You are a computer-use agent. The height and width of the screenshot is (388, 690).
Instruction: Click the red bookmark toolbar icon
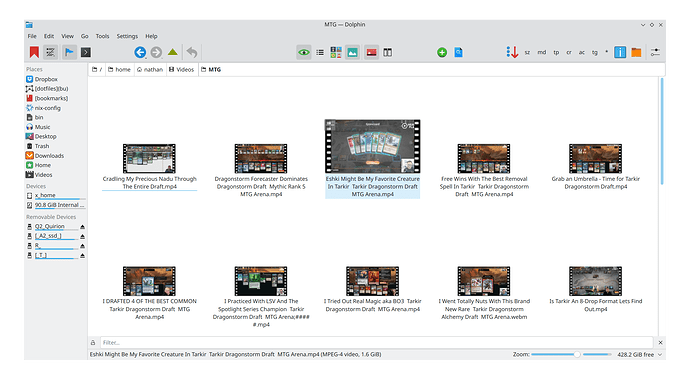[34, 52]
